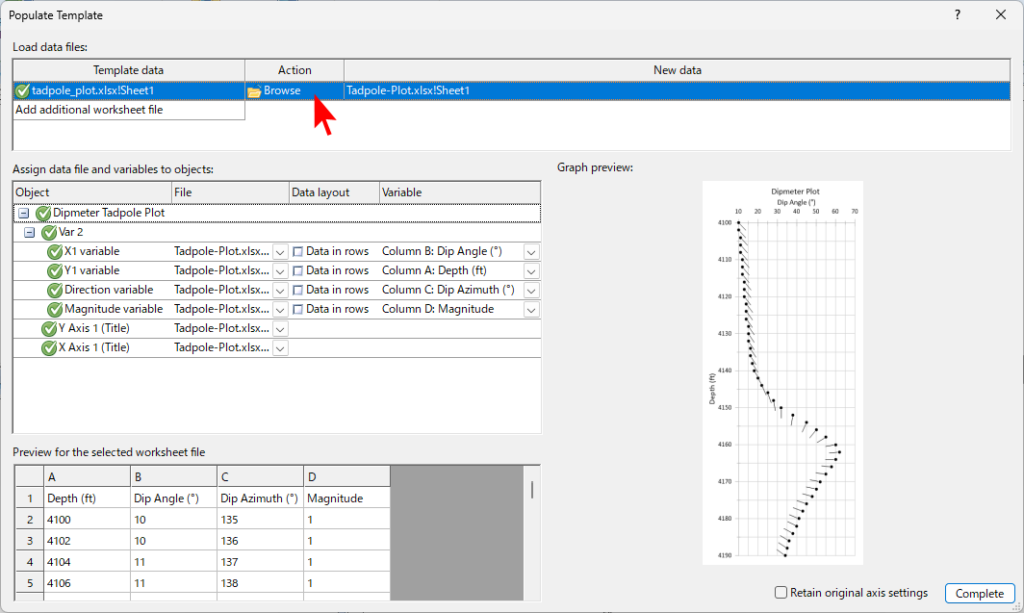The width and height of the screenshot is (1024, 613).
Task: Click Direction variable checkmark icon
Action: tap(55, 290)
